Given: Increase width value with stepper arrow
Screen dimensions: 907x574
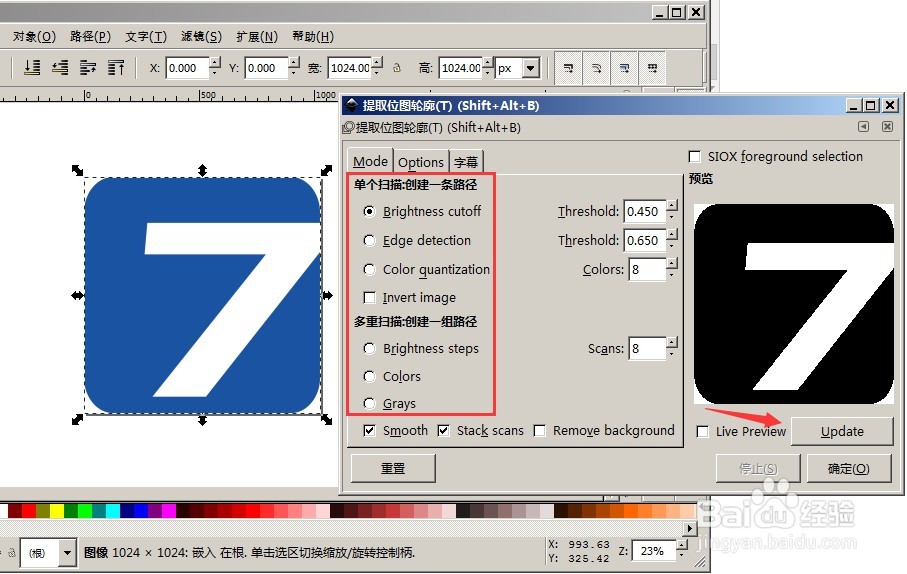Looking at the screenshot, I should click(378, 62).
